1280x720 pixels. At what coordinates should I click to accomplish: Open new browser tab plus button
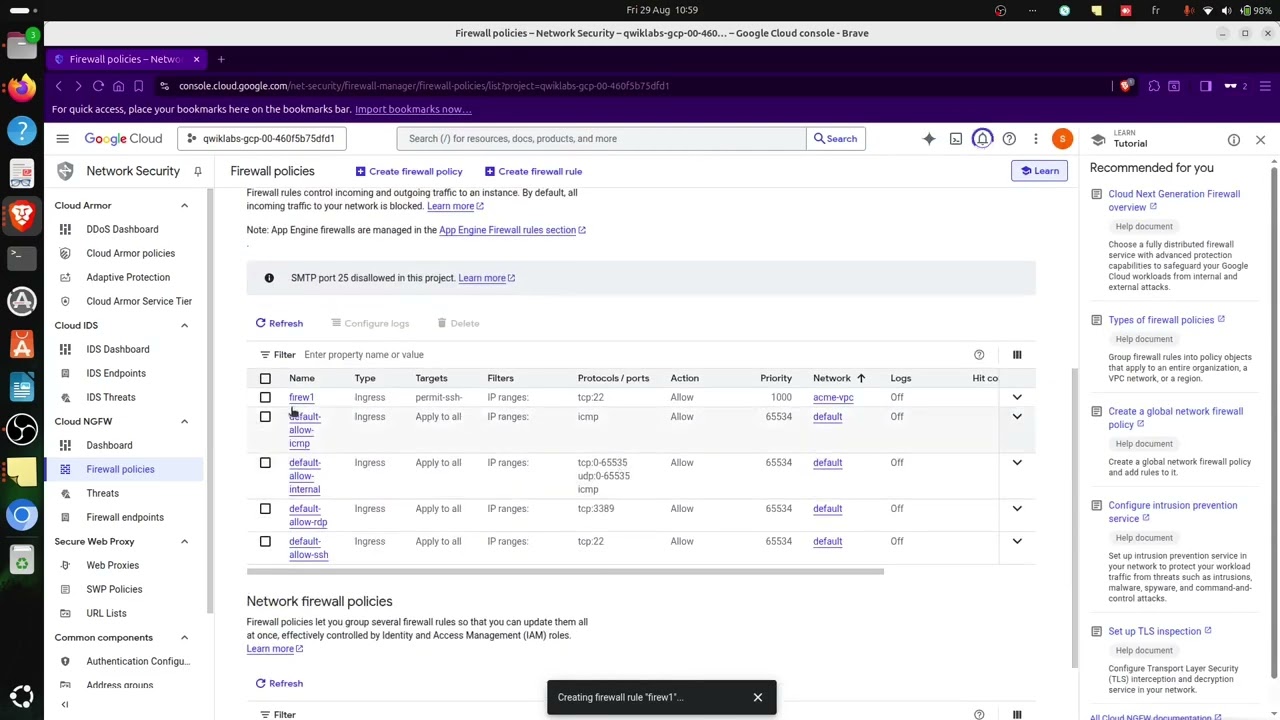221,59
